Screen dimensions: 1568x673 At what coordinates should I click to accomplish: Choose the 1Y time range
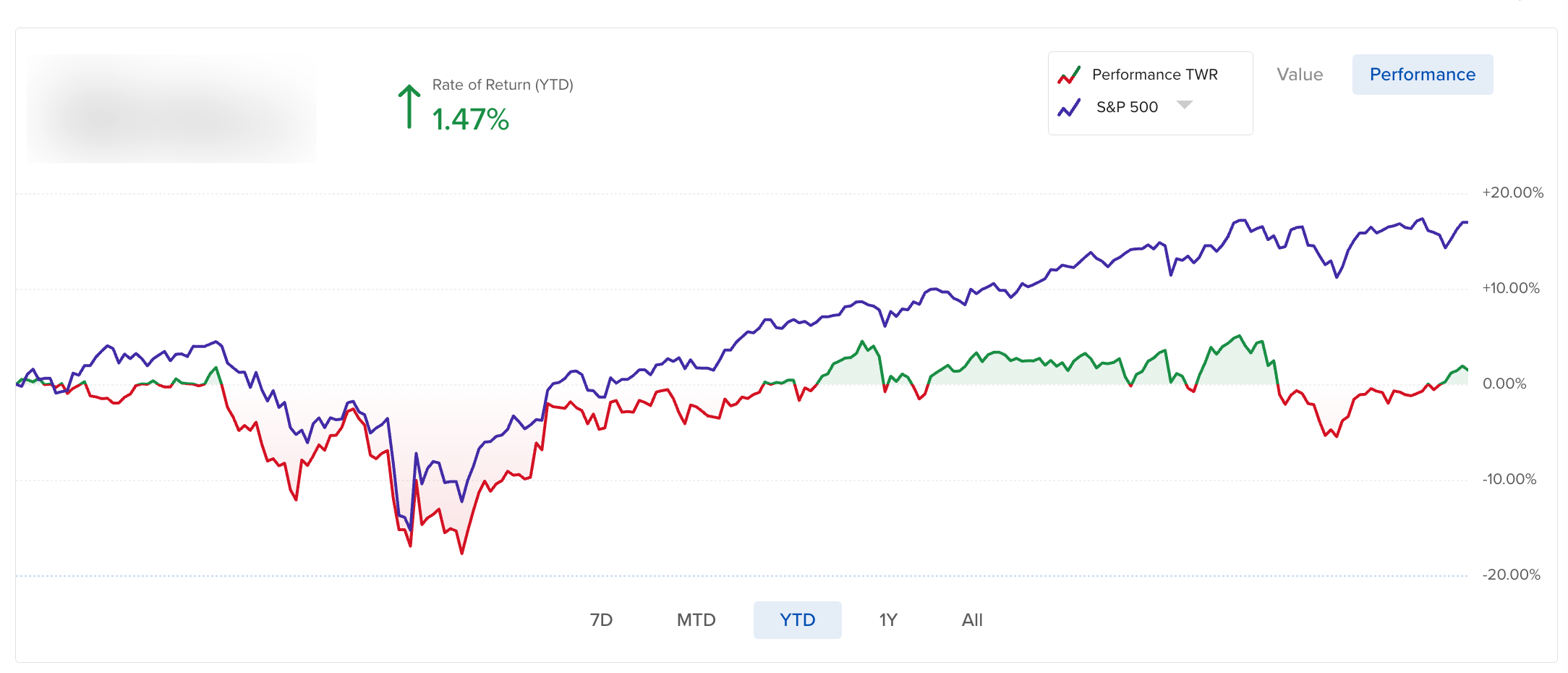click(888, 620)
